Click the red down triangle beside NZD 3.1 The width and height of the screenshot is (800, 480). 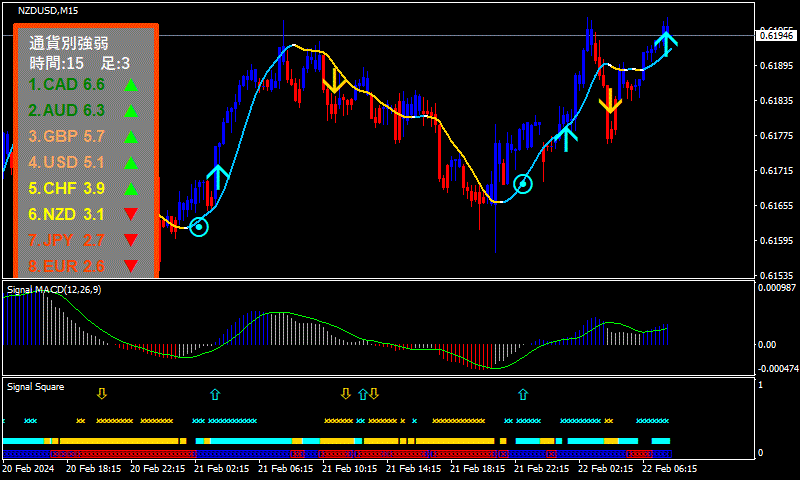pos(130,214)
